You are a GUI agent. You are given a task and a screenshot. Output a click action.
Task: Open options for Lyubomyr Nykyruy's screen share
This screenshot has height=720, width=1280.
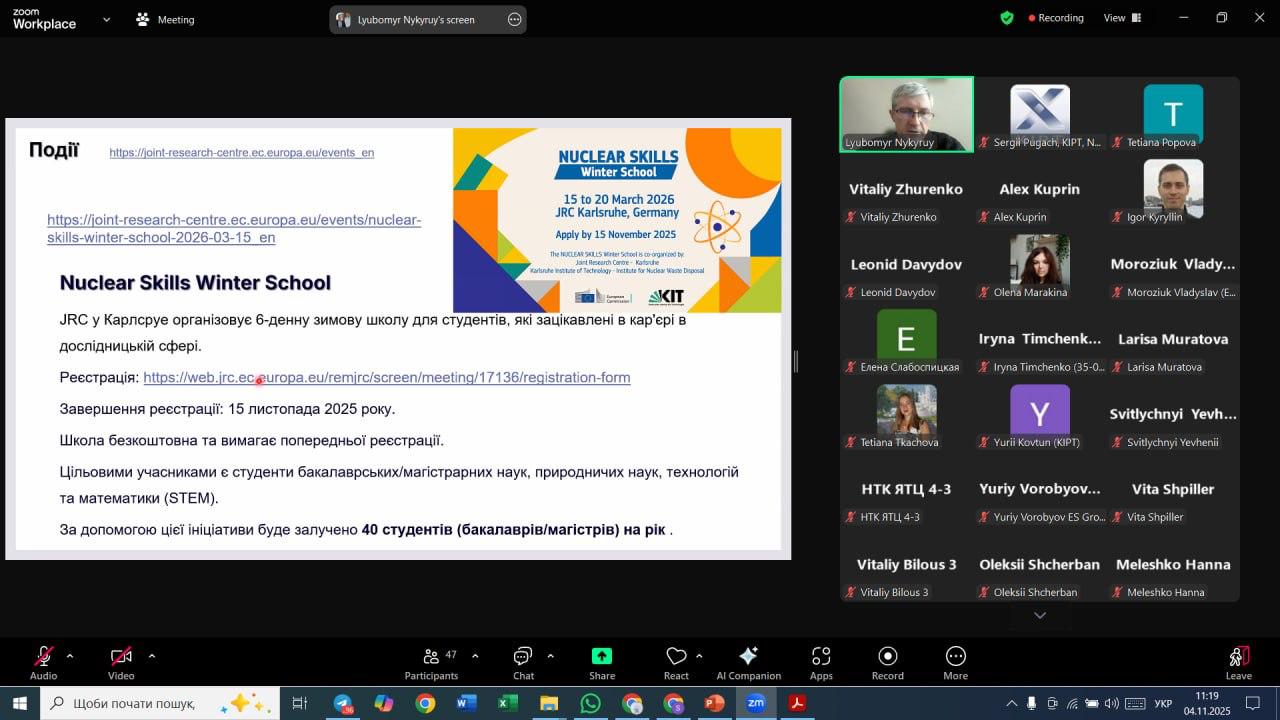(514, 19)
